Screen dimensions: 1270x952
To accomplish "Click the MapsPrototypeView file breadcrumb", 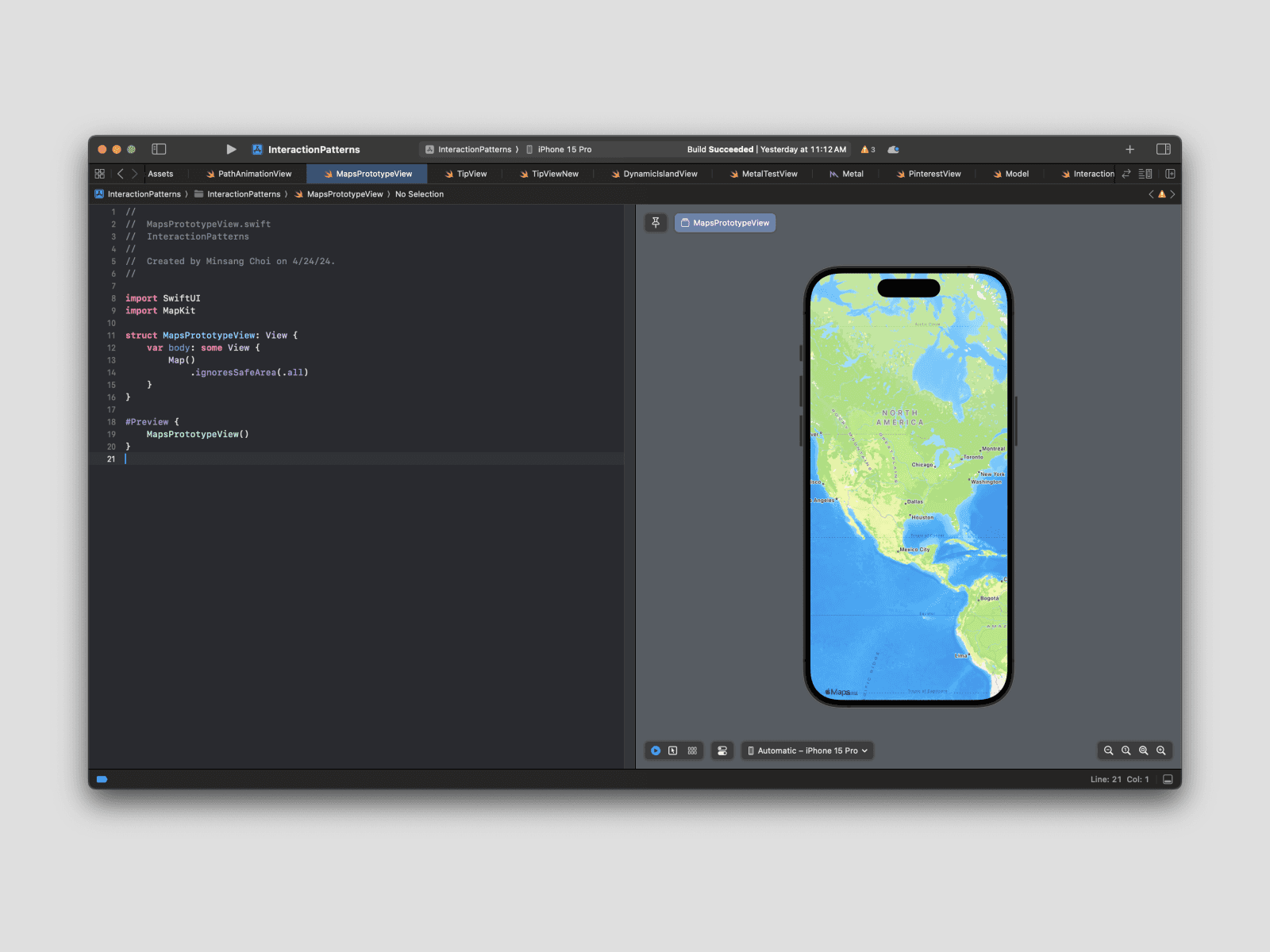I will pyautogui.click(x=339, y=194).
